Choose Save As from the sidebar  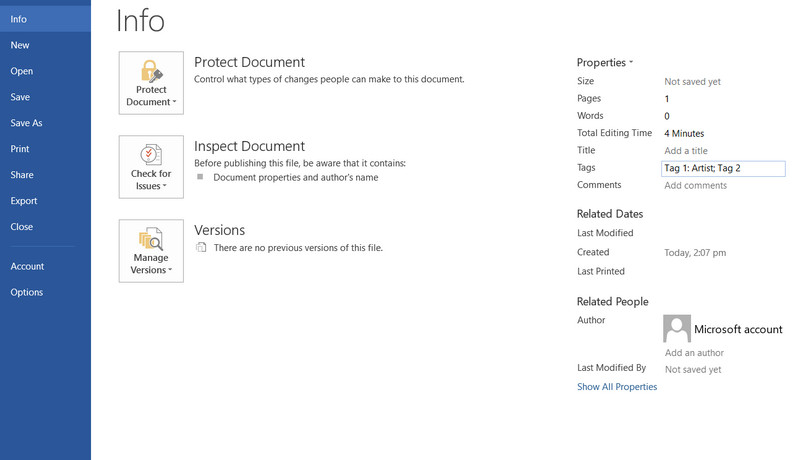click(x=45, y=123)
